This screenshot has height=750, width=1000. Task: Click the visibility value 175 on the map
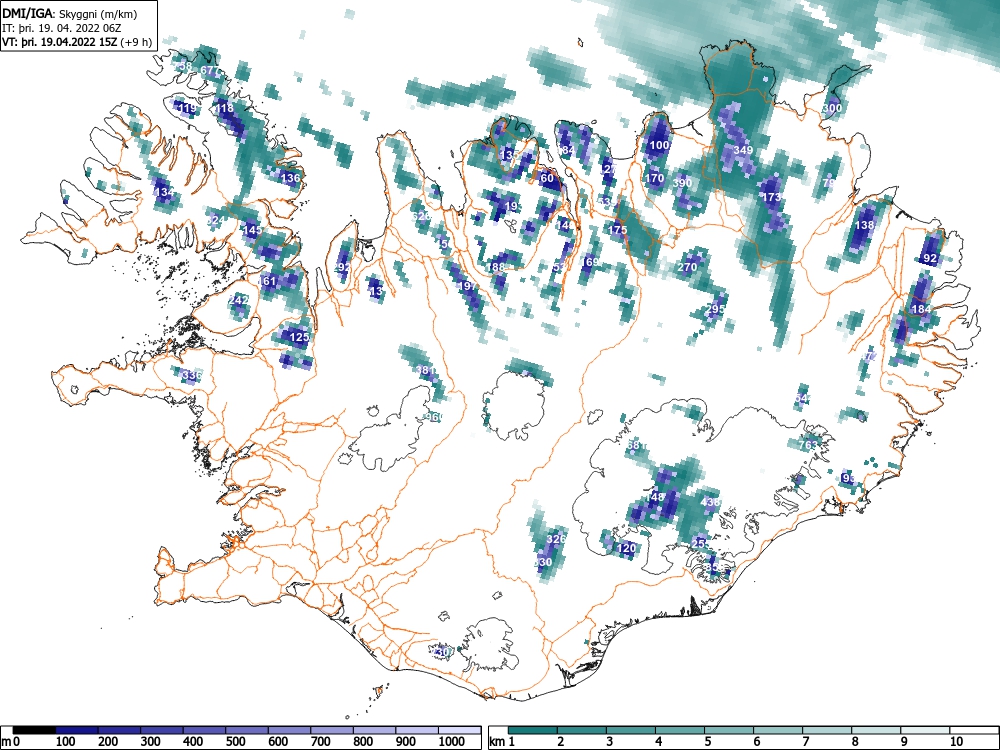coord(617,230)
